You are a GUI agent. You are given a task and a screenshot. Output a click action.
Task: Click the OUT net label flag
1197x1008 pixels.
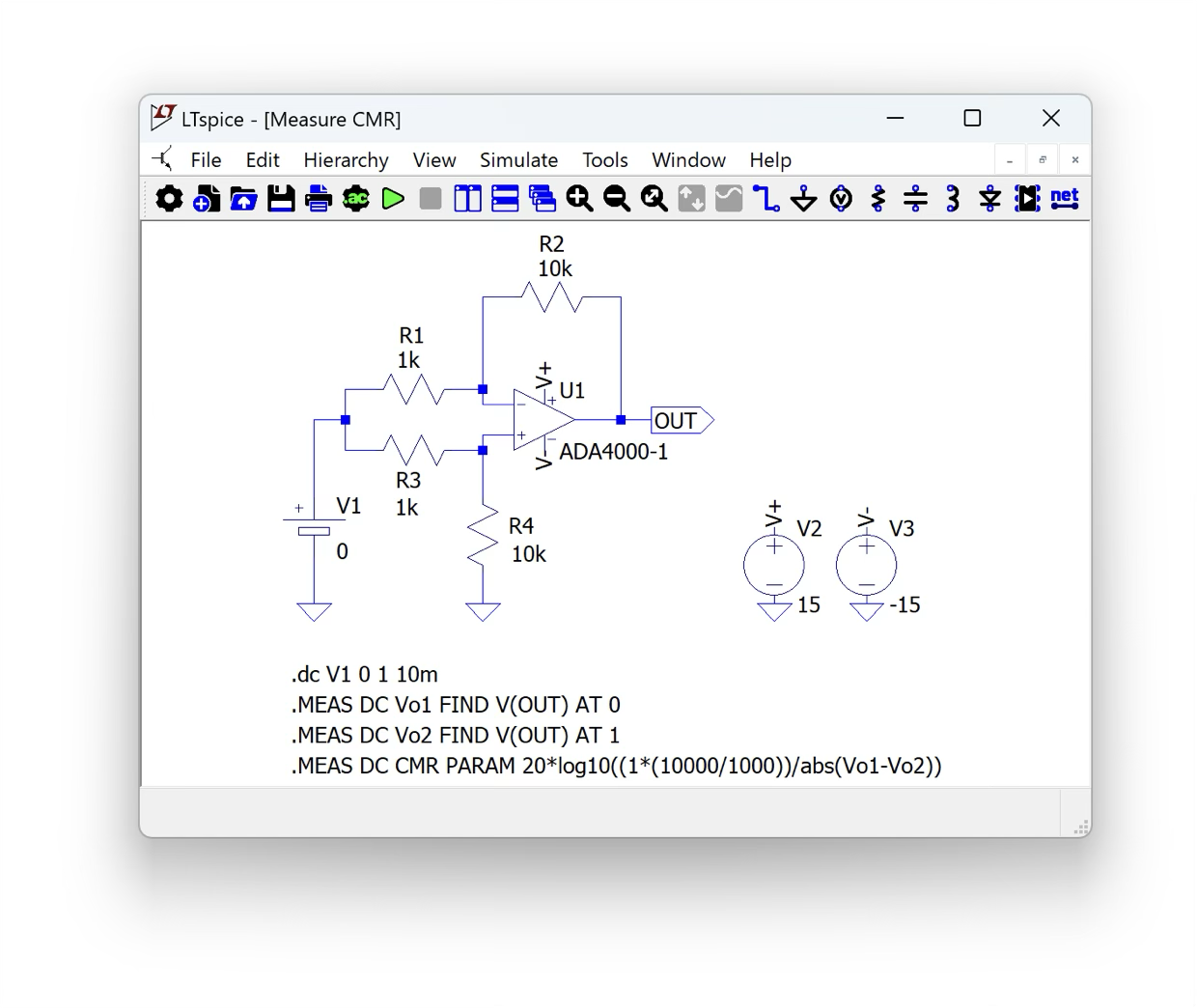[682, 421]
